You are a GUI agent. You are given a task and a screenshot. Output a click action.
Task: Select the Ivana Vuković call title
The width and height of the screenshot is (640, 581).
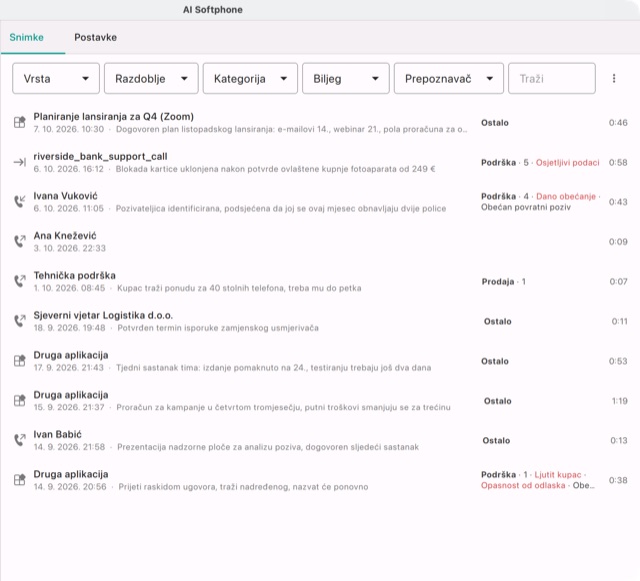(x=65, y=196)
